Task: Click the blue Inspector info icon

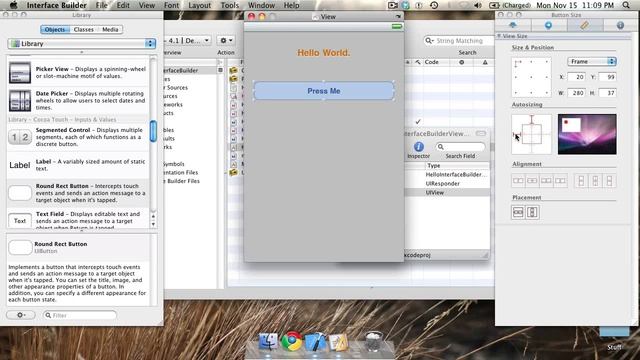Action: click(x=419, y=147)
